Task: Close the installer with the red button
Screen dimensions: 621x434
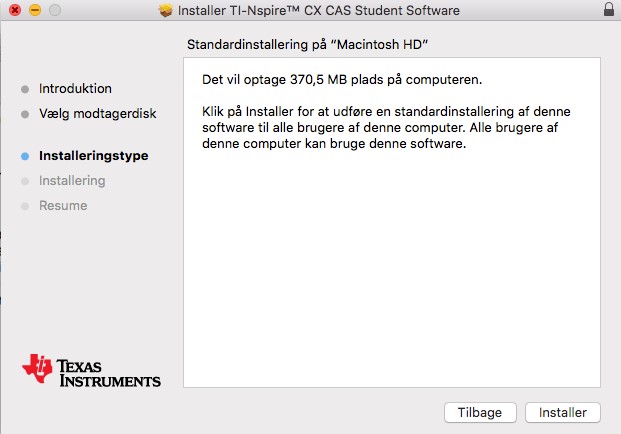Action: click(x=15, y=10)
